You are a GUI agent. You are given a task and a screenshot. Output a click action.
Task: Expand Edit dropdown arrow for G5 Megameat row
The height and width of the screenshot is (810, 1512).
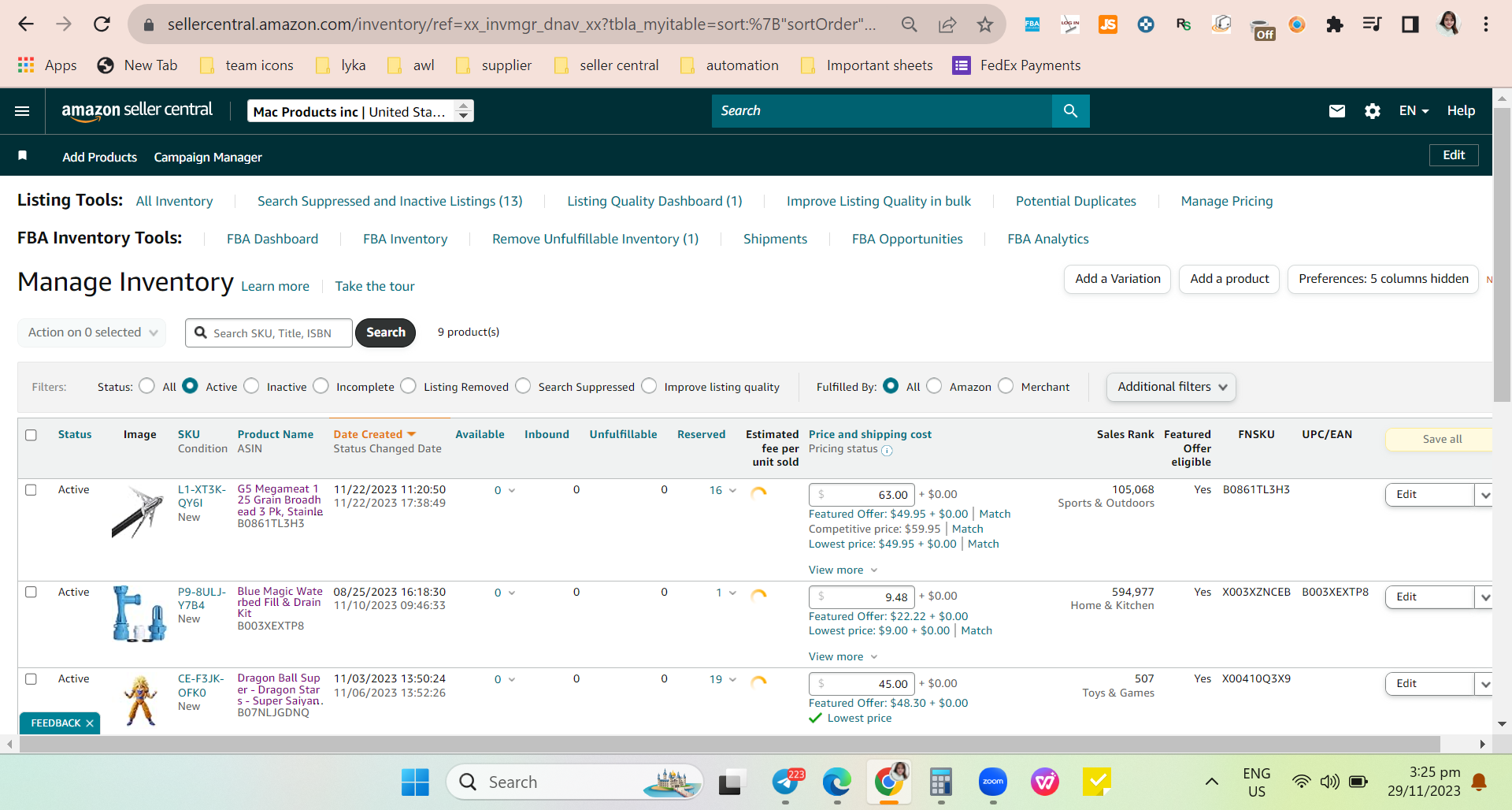[1484, 495]
